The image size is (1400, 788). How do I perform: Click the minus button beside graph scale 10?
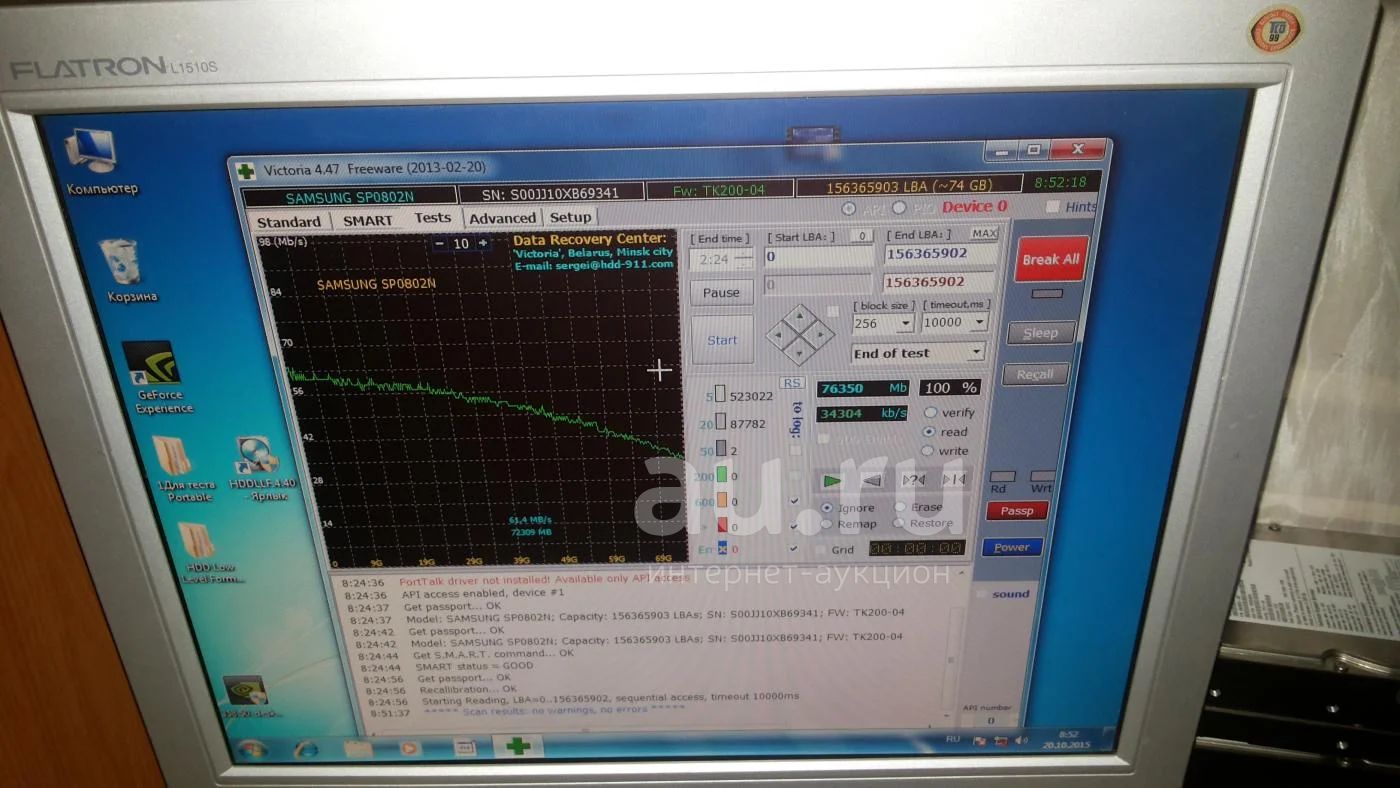pos(440,243)
